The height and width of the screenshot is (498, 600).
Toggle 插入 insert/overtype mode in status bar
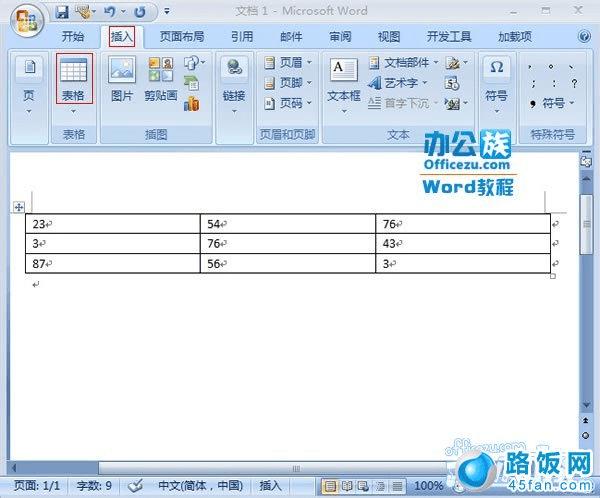pos(270,486)
